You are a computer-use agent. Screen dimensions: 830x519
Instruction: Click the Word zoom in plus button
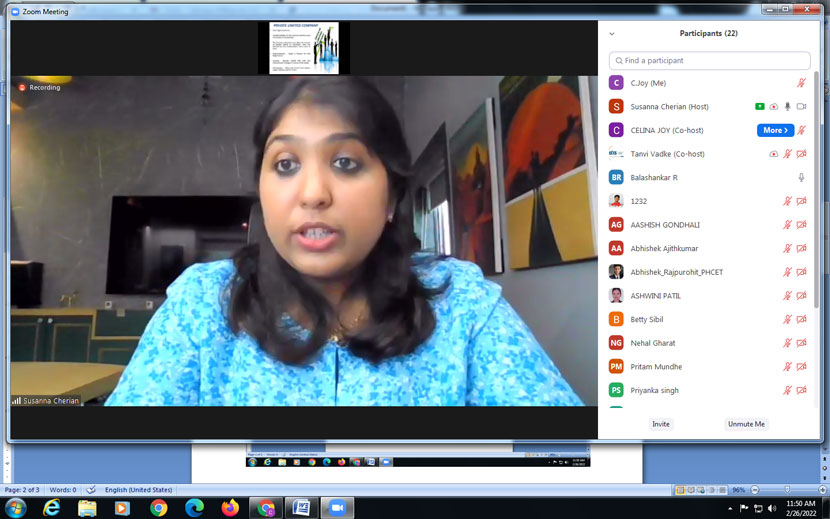822,490
